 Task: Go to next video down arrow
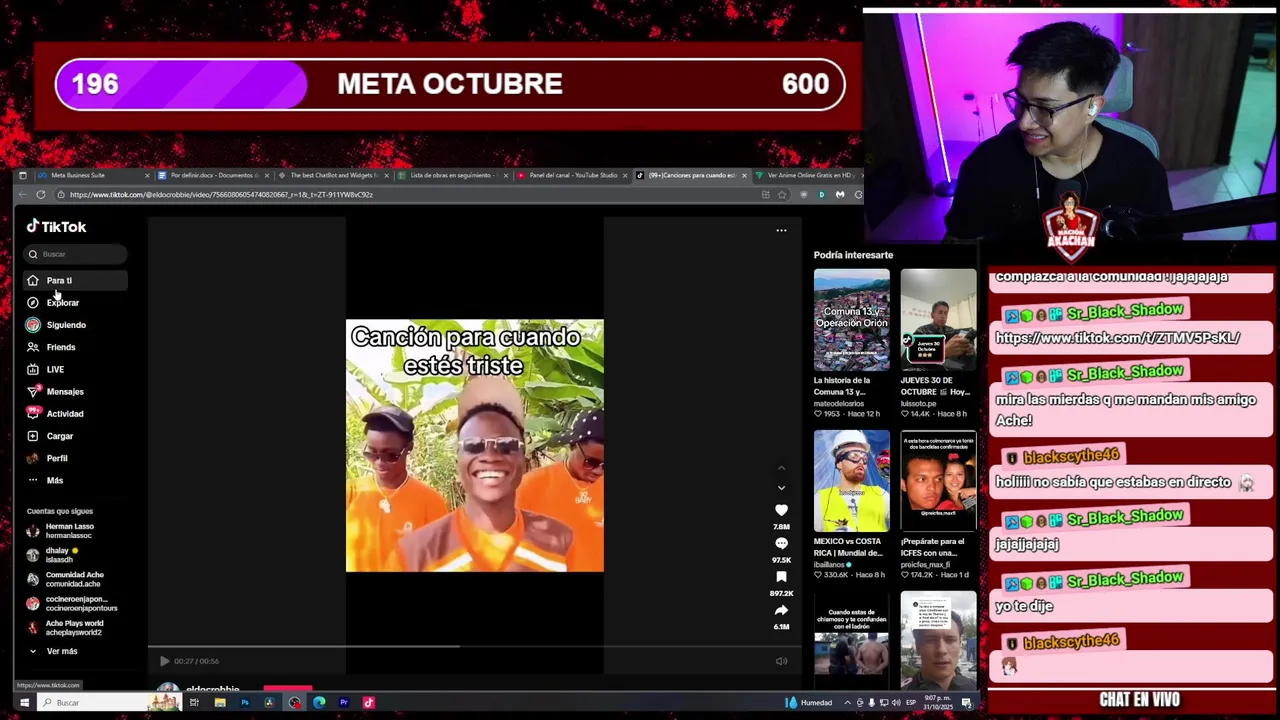coord(782,488)
